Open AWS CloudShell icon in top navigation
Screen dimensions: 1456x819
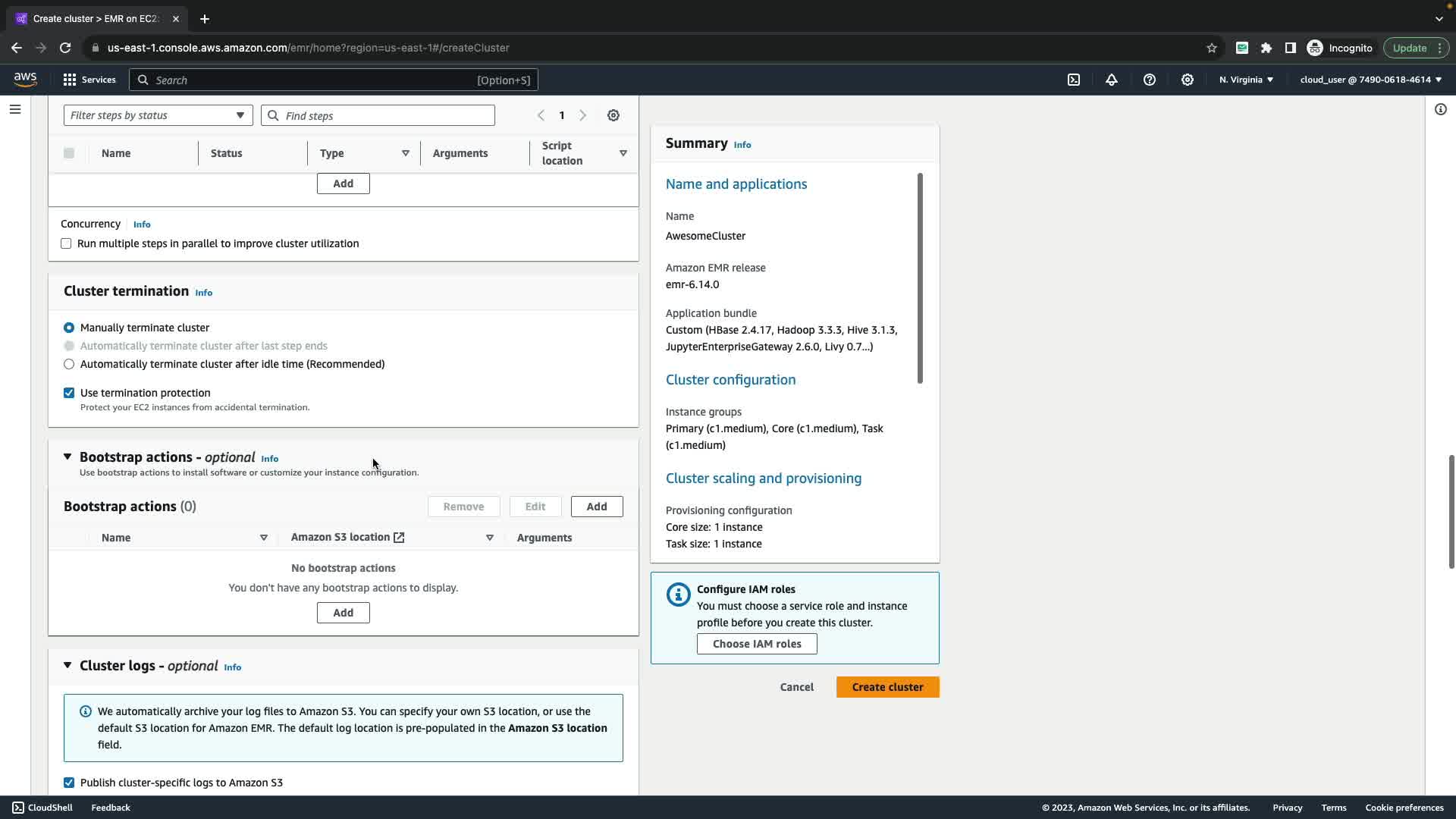coord(1074,80)
